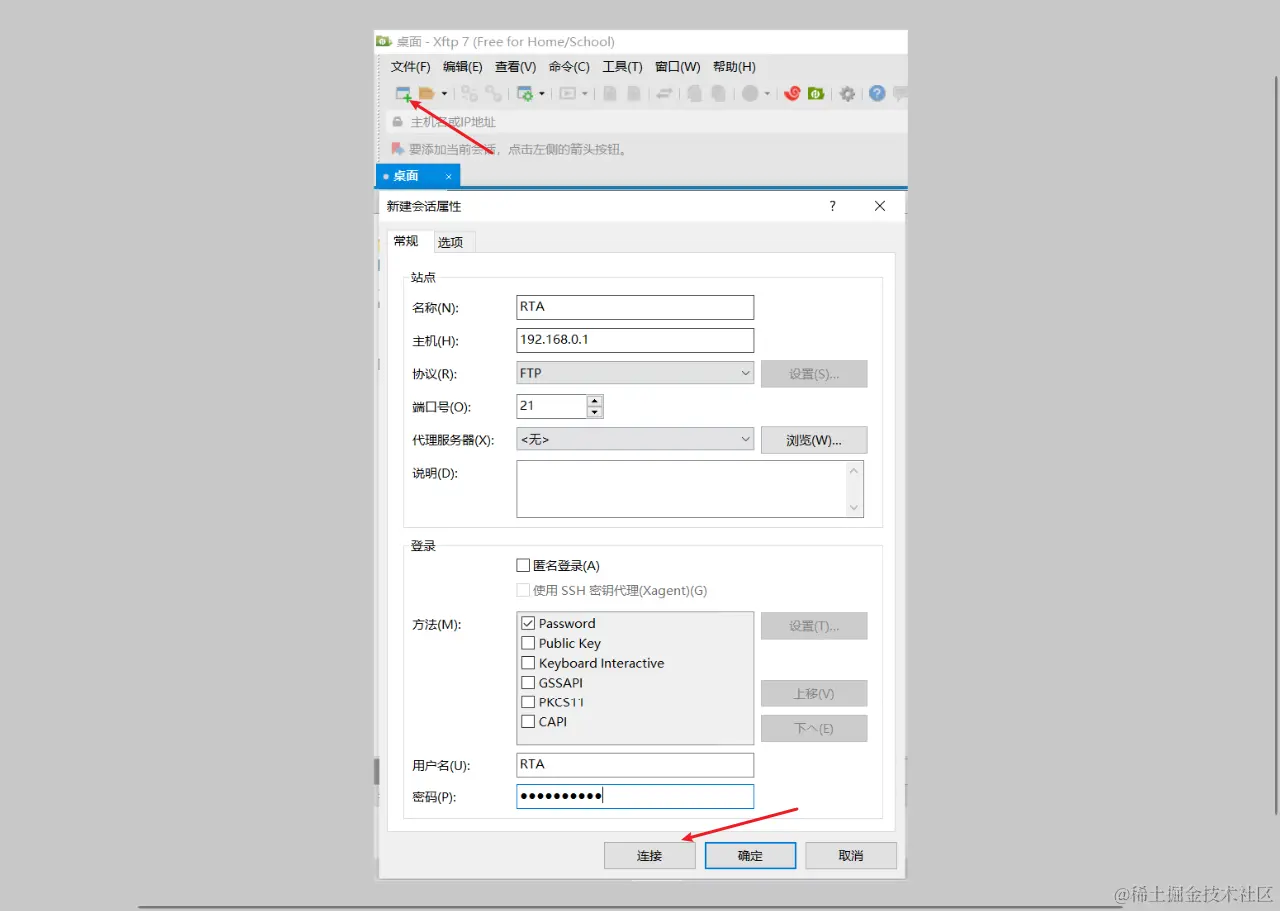
Task: Uncheck the Password method checkbox
Action: pos(528,623)
